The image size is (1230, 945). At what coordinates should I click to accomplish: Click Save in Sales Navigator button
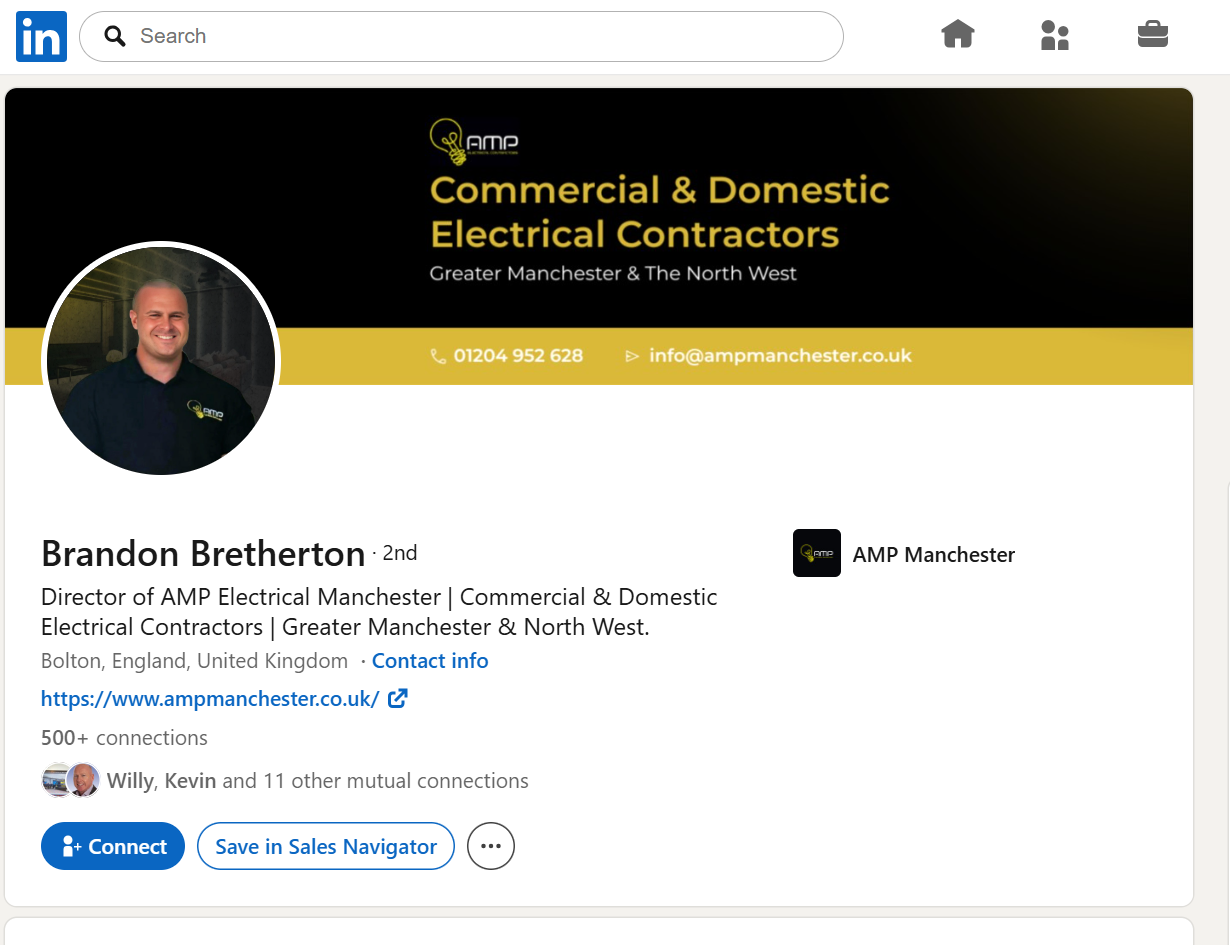pyautogui.click(x=326, y=846)
